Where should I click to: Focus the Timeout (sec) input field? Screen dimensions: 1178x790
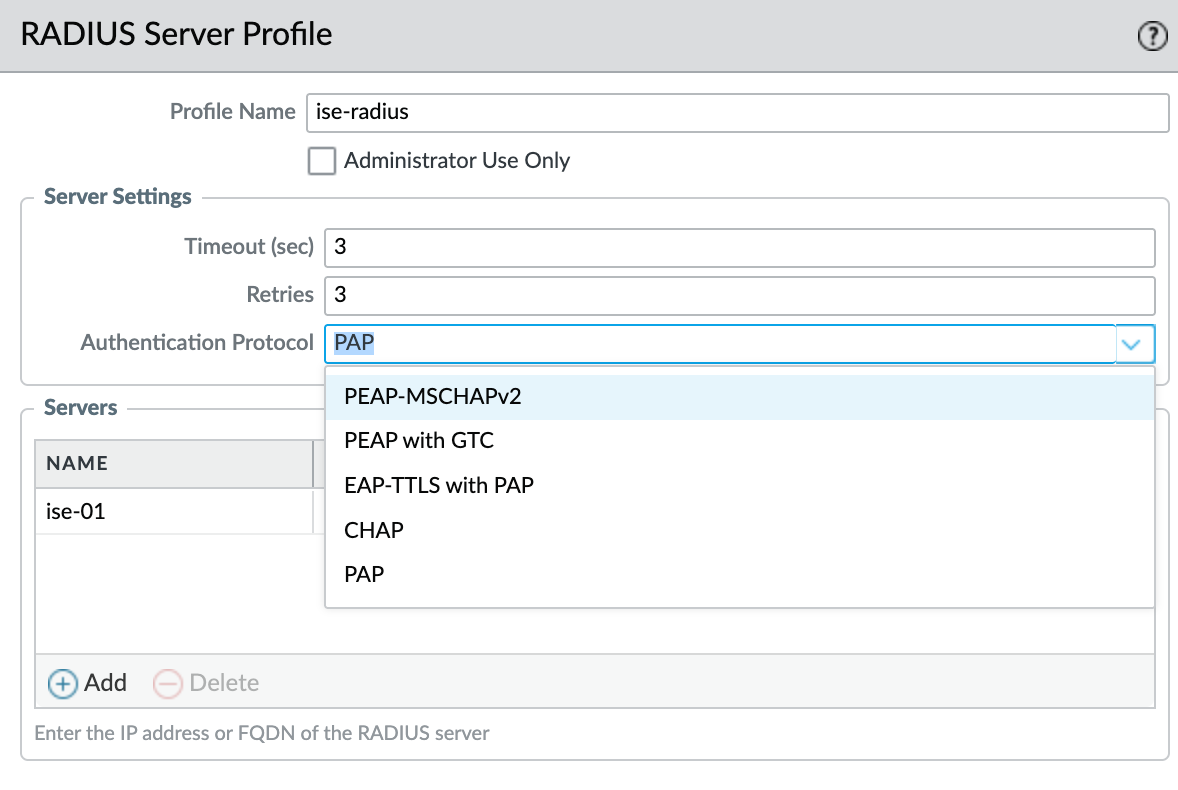[x=739, y=247]
